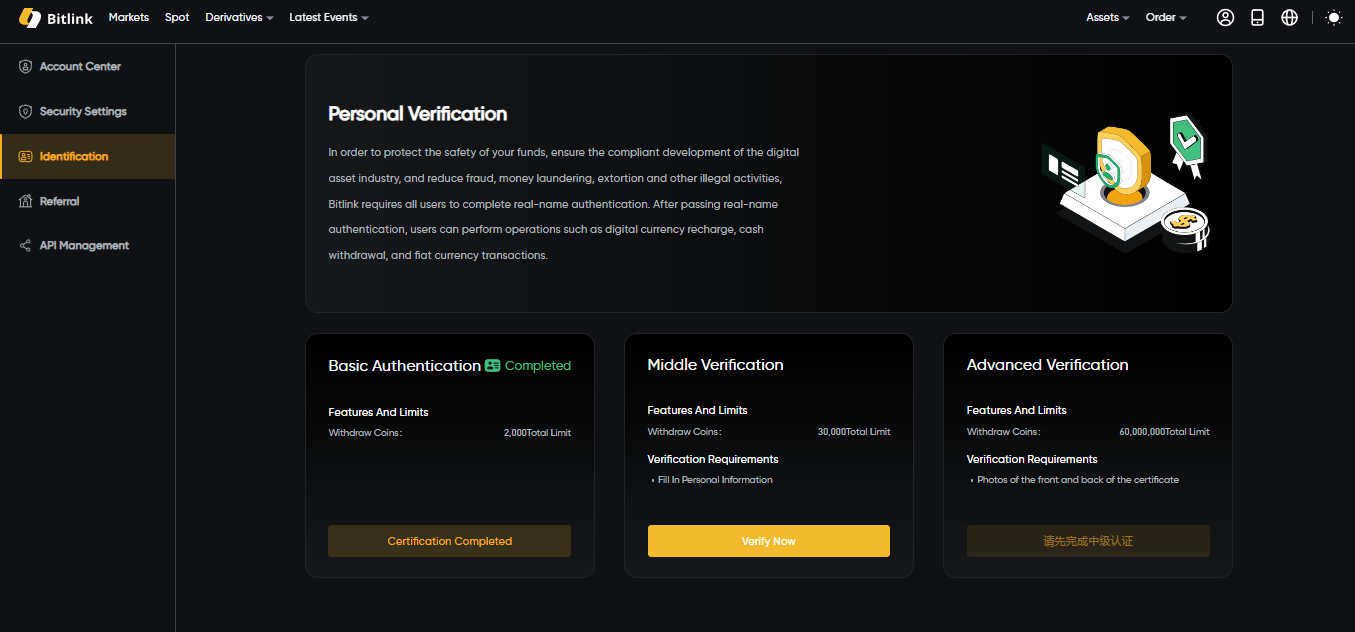Image resolution: width=1355 pixels, height=632 pixels.
Task: Open the user profile icon
Action: click(x=1225, y=17)
